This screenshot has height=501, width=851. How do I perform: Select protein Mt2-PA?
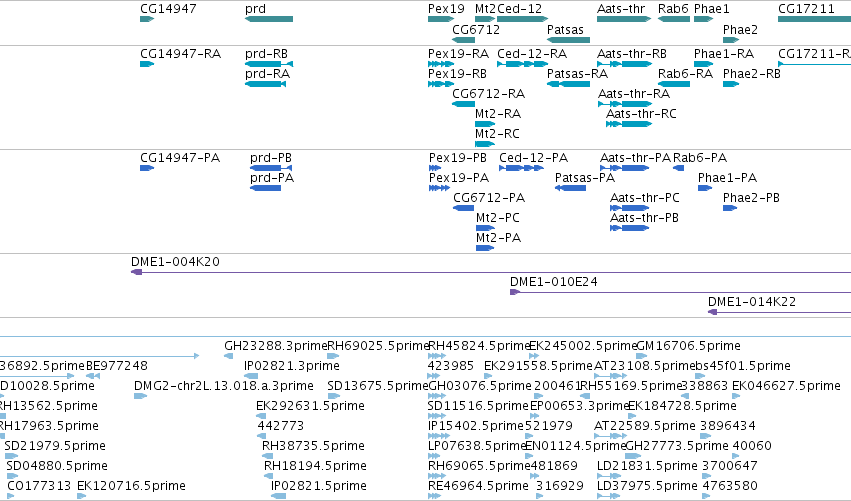(498, 238)
